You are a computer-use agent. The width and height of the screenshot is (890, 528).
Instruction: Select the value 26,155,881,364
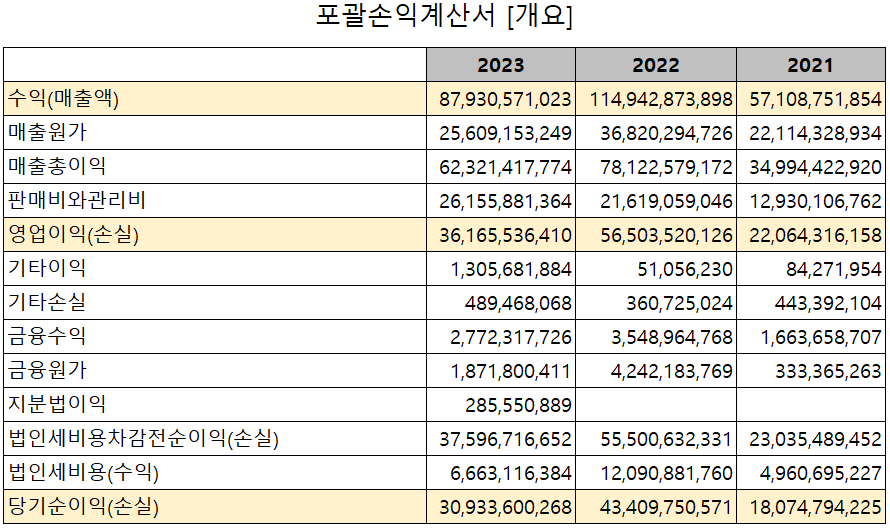[505, 202]
